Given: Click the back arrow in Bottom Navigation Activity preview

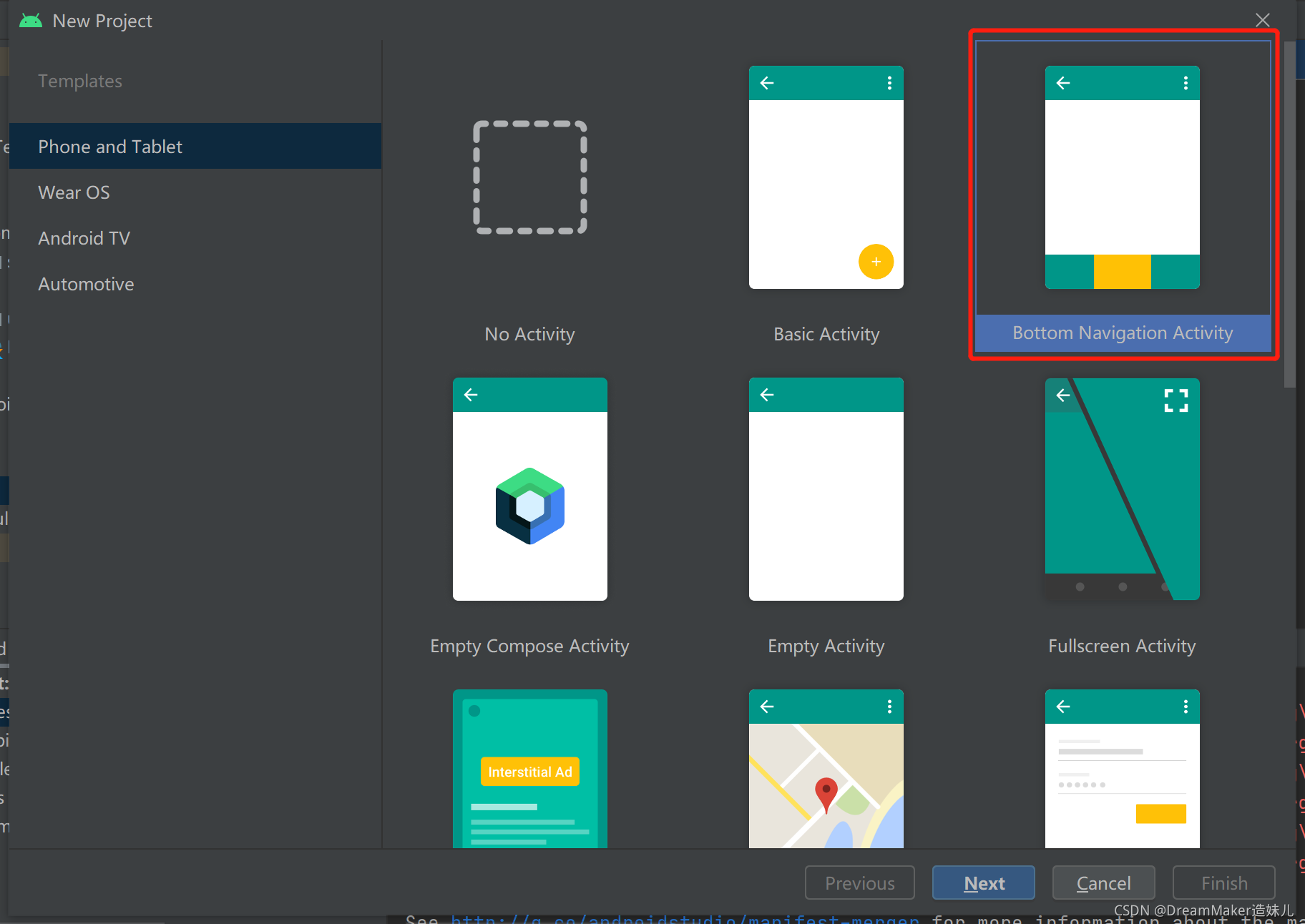Looking at the screenshot, I should [x=1062, y=83].
